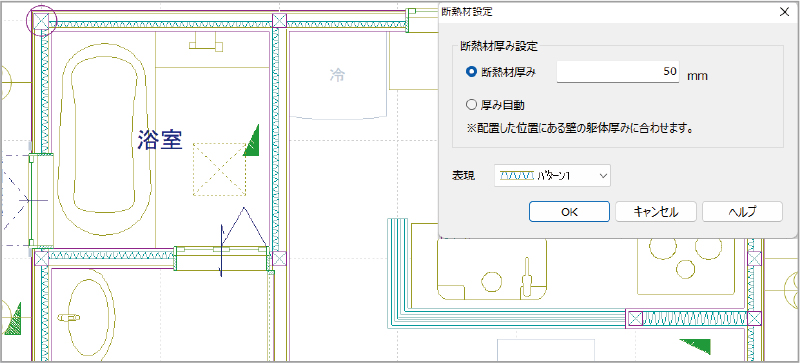Select the 断熱材厚み設定 group label

pos(499,46)
